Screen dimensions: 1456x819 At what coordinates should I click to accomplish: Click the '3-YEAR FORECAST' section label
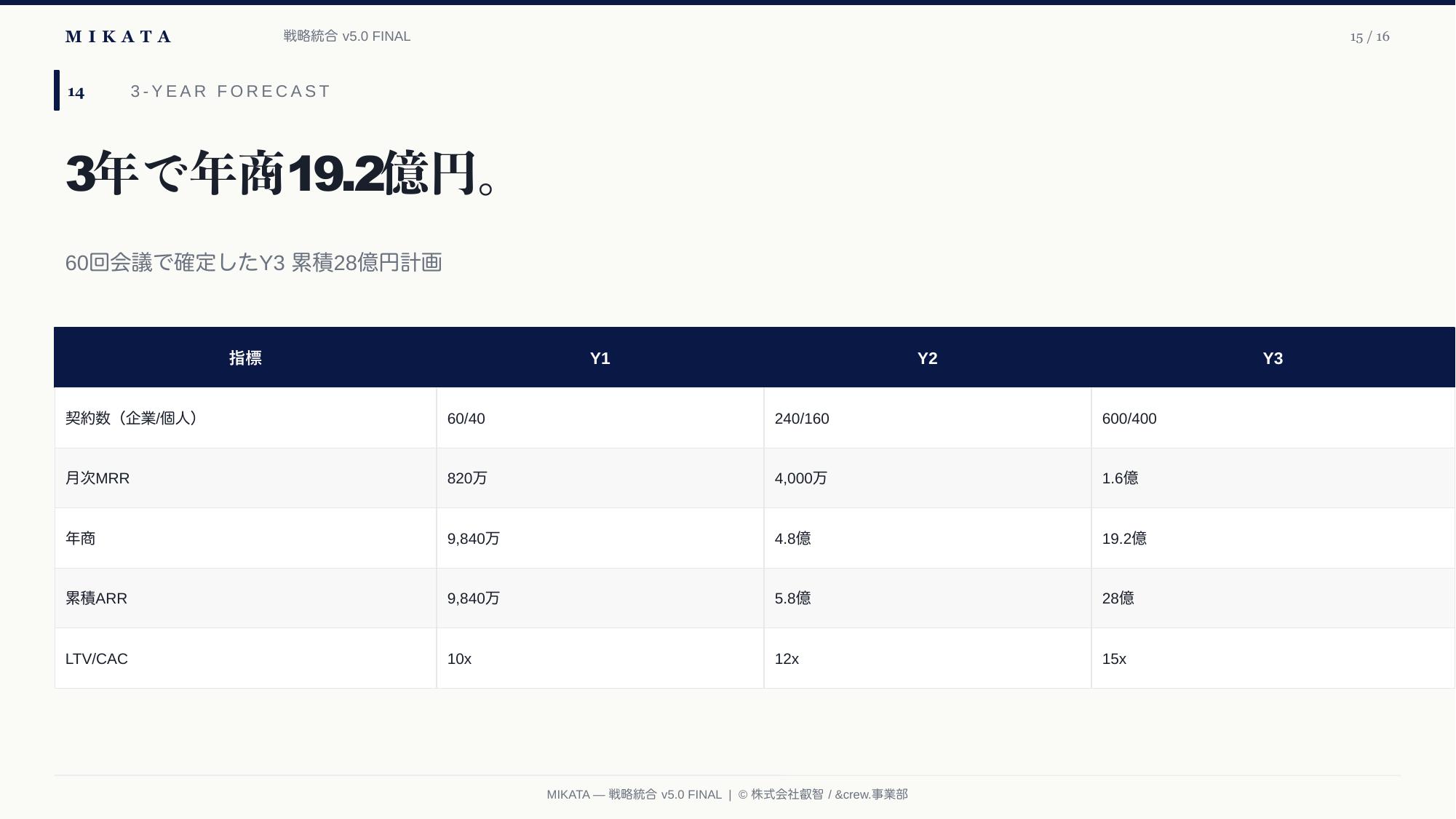[x=231, y=91]
